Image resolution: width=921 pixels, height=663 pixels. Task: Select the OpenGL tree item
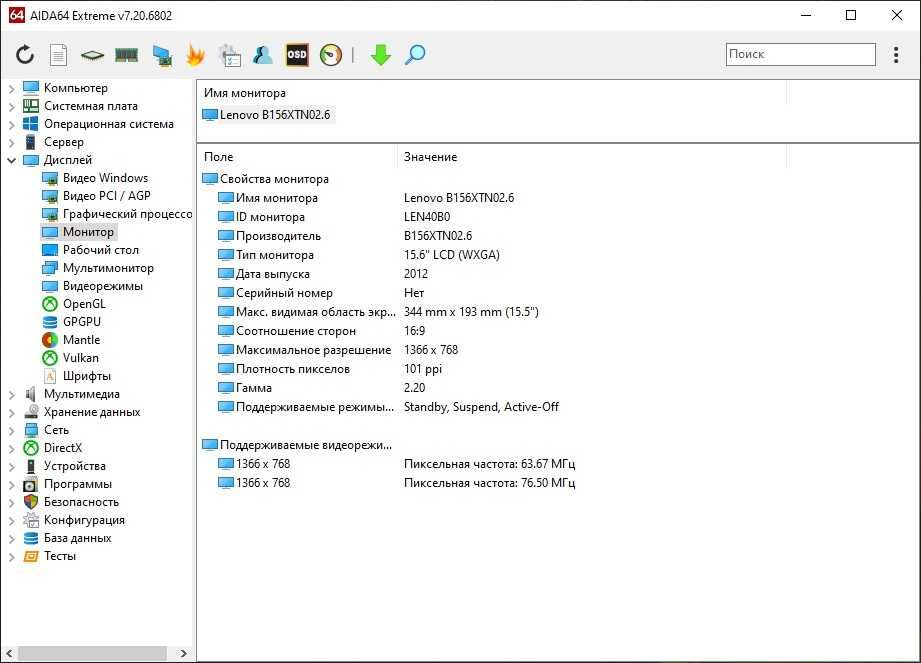coord(75,304)
